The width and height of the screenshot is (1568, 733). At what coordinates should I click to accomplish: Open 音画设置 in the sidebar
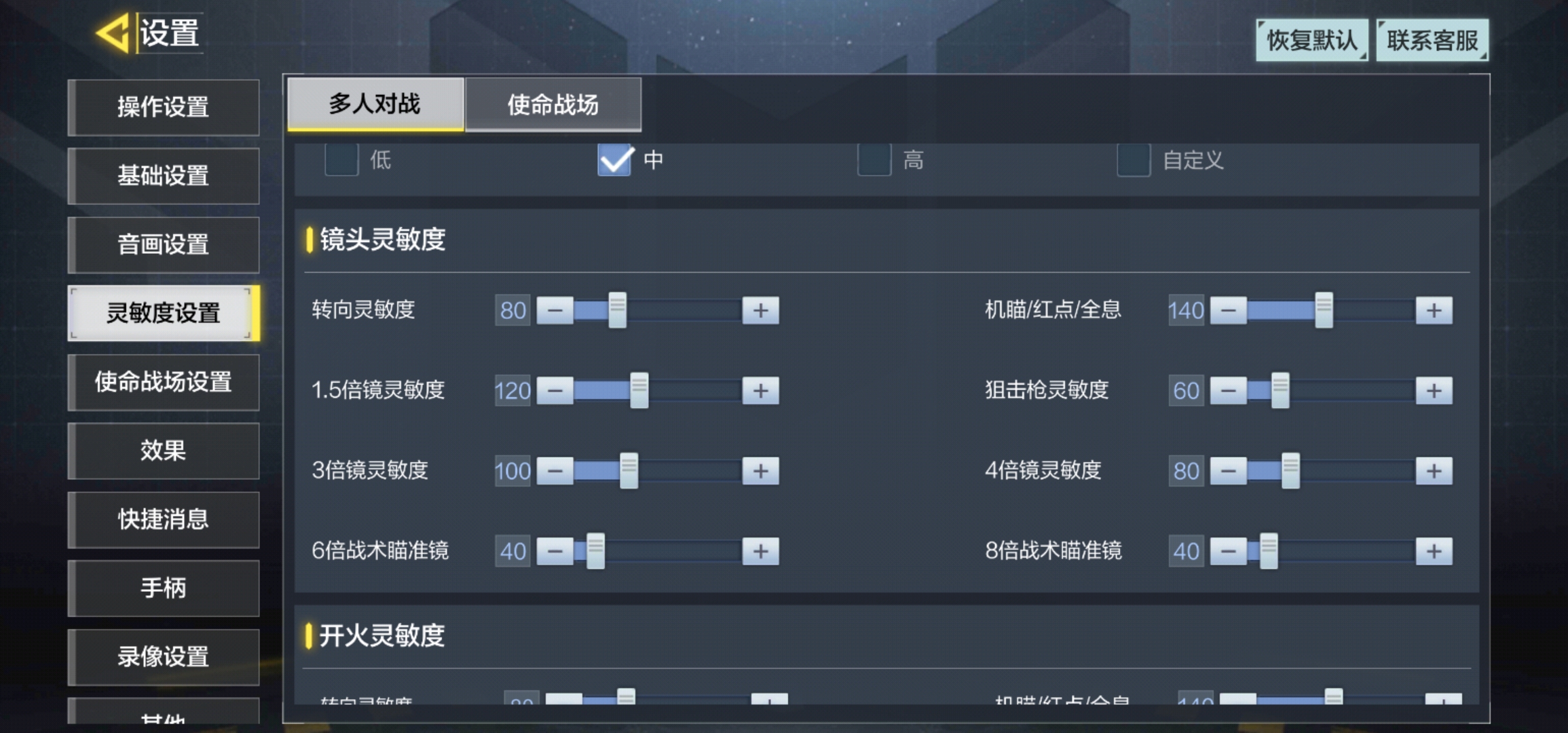[x=164, y=244]
